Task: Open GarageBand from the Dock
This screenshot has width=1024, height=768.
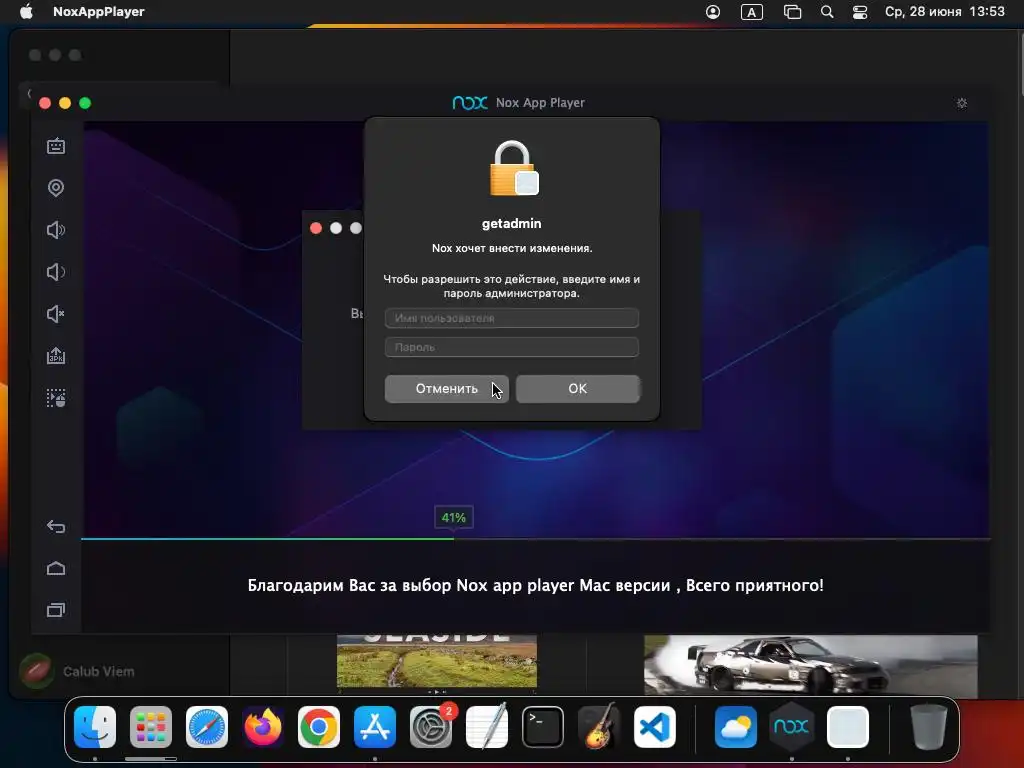Action: [599, 727]
